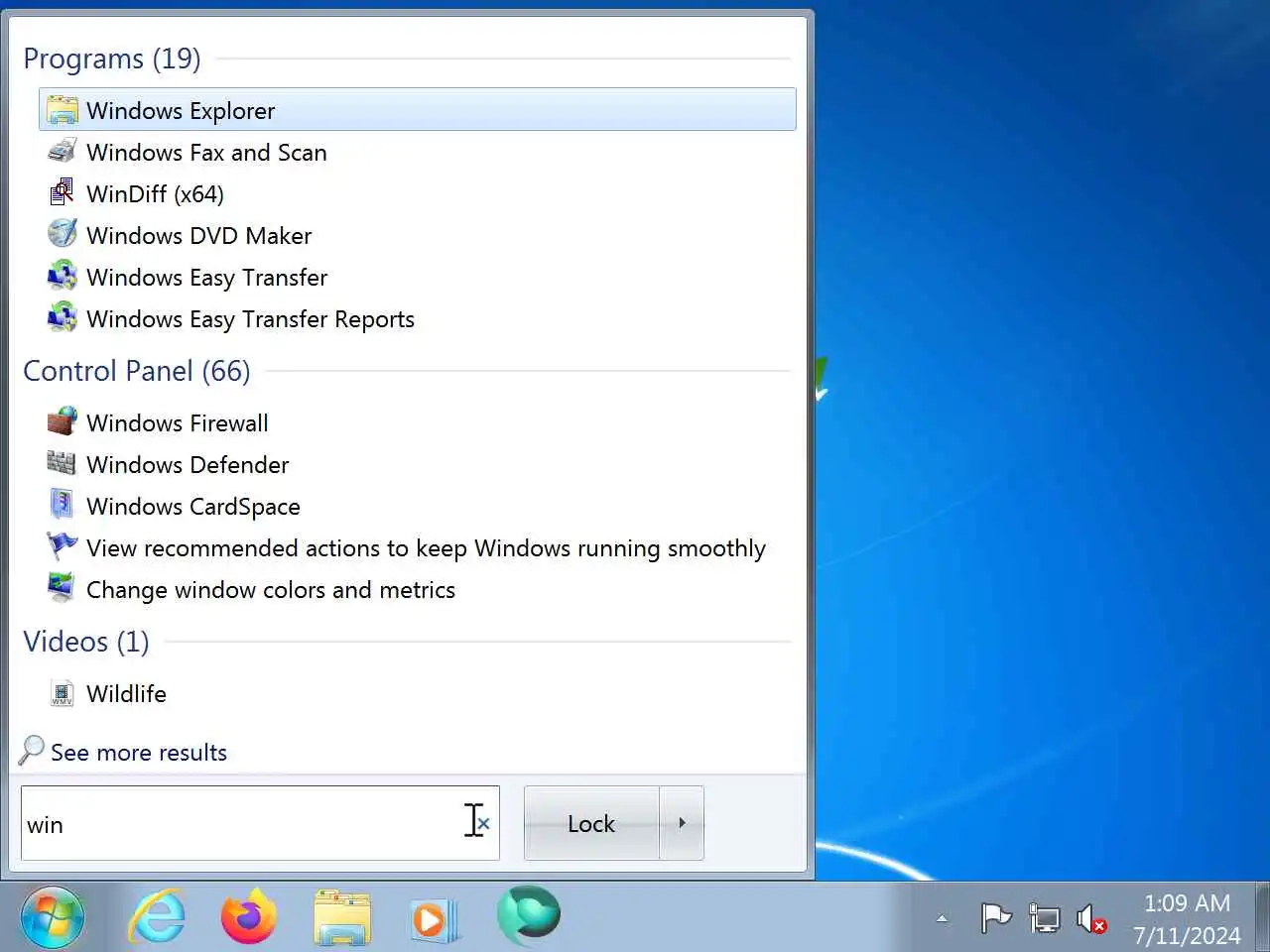
Task: Click the Windows Firewall brick wall icon
Action: (63, 422)
